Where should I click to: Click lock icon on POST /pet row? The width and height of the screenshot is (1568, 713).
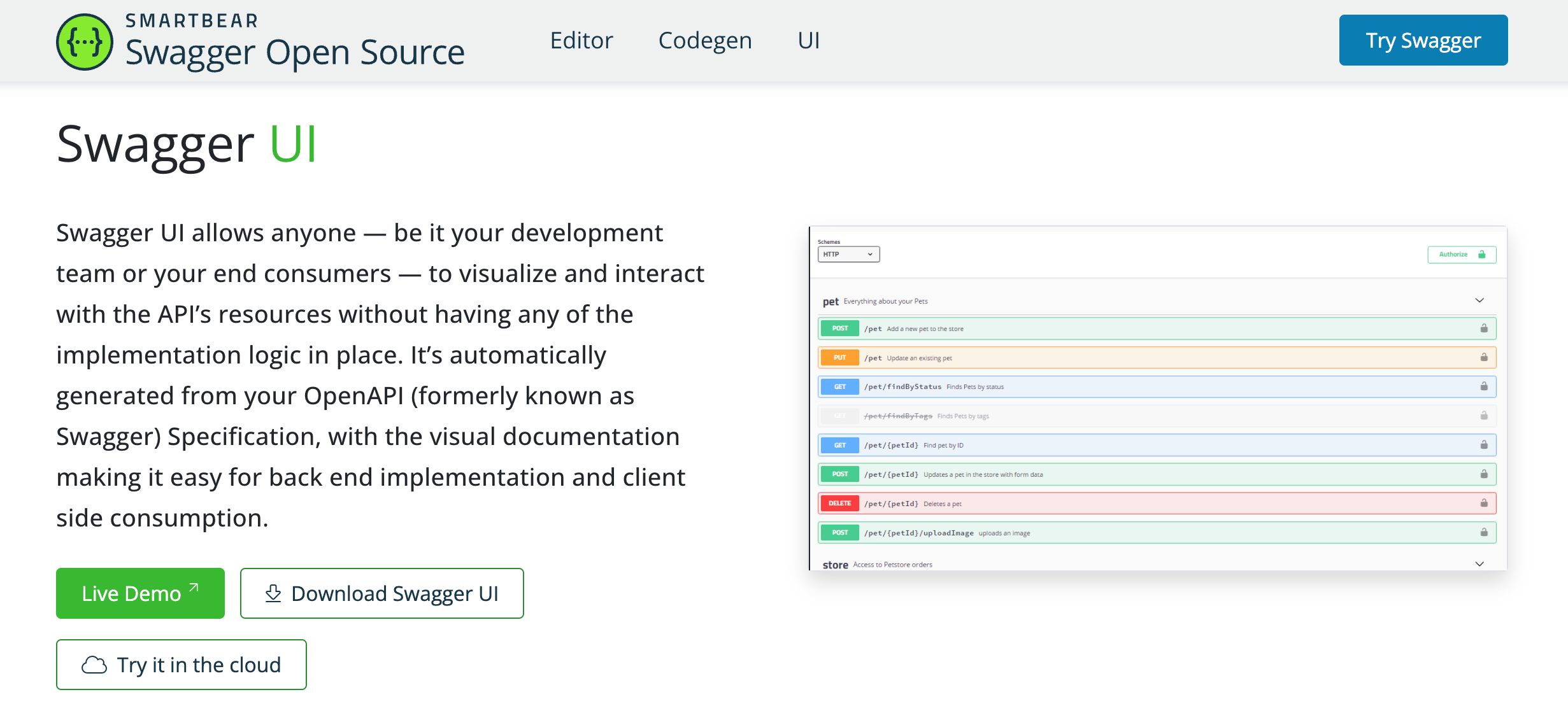tap(1484, 328)
